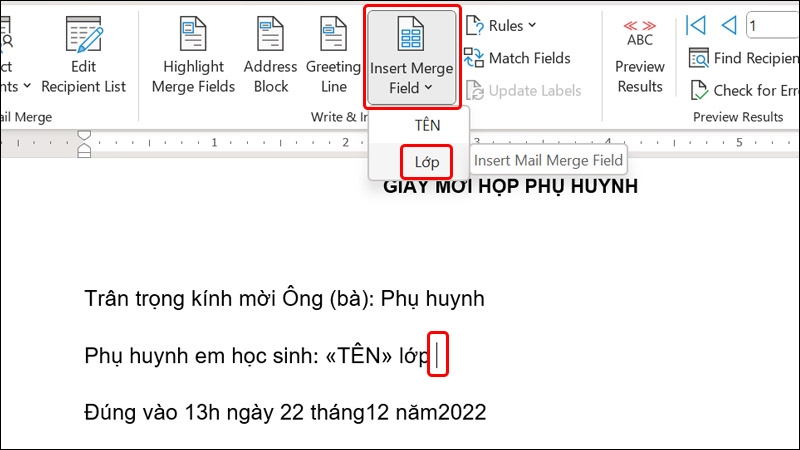Screen dimensions: 800x450
Task: Toggle Preview Results
Action: tap(640, 56)
